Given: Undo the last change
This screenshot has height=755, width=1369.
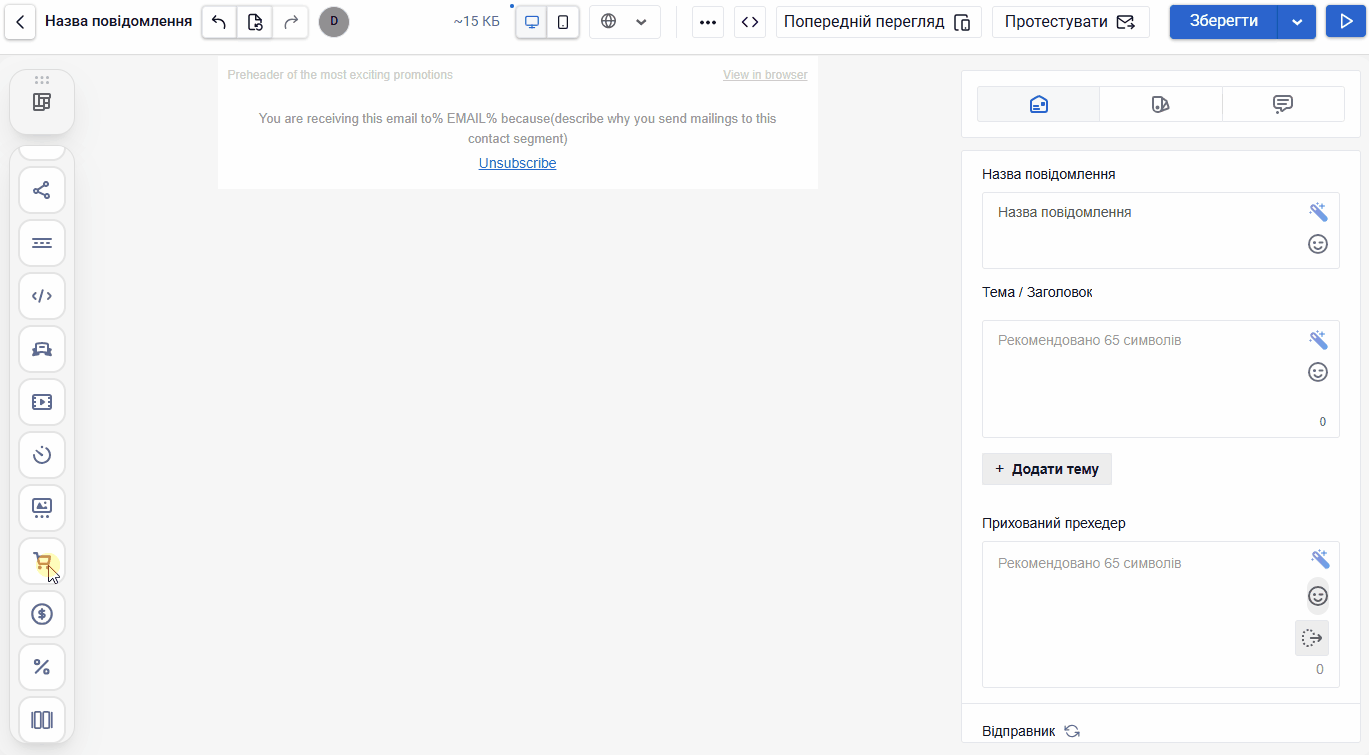Looking at the screenshot, I should click(219, 22).
